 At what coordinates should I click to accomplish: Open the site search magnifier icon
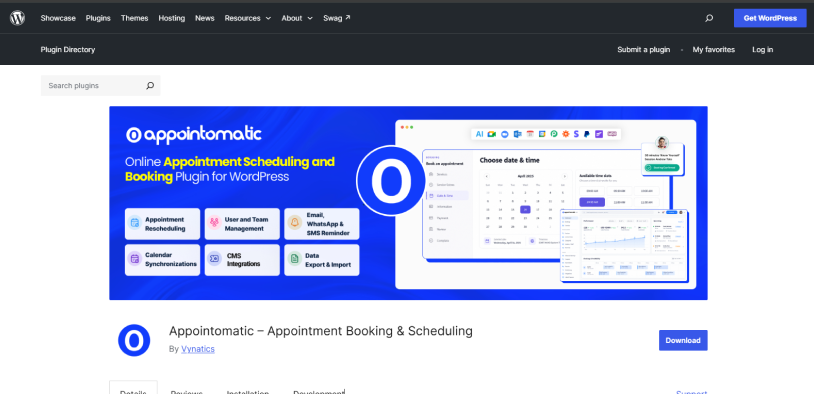pyautogui.click(x=709, y=18)
